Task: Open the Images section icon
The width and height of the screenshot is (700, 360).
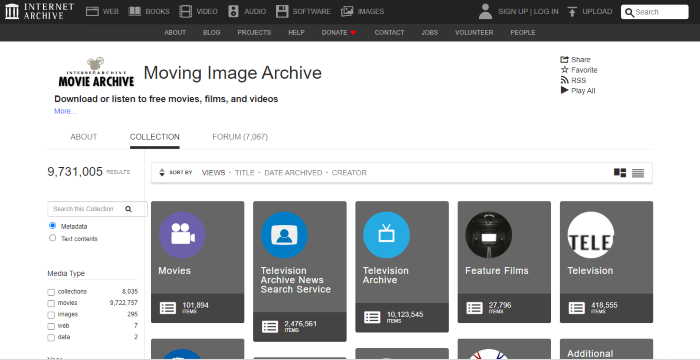Action: pos(347,12)
